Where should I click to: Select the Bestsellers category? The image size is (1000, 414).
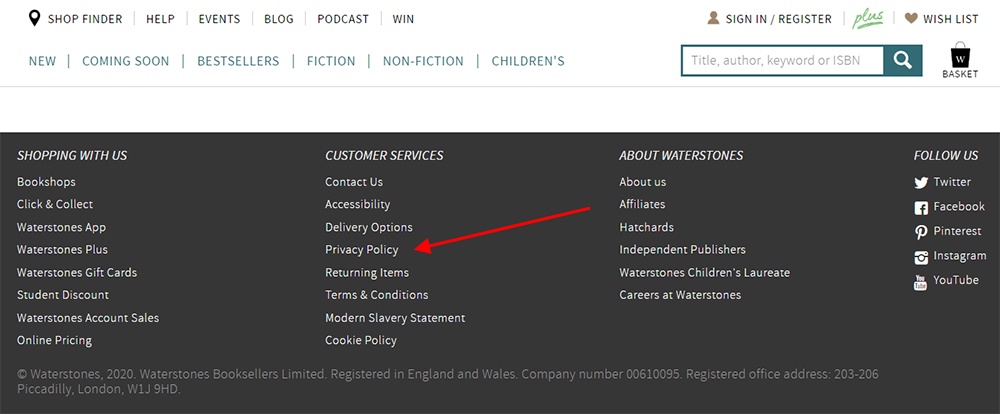[238, 61]
